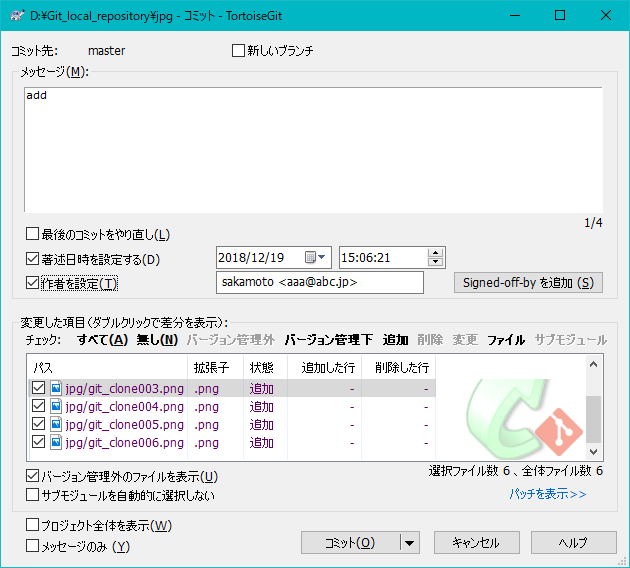Uncheck 著述日時を設定する checkbox

click(x=32, y=259)
